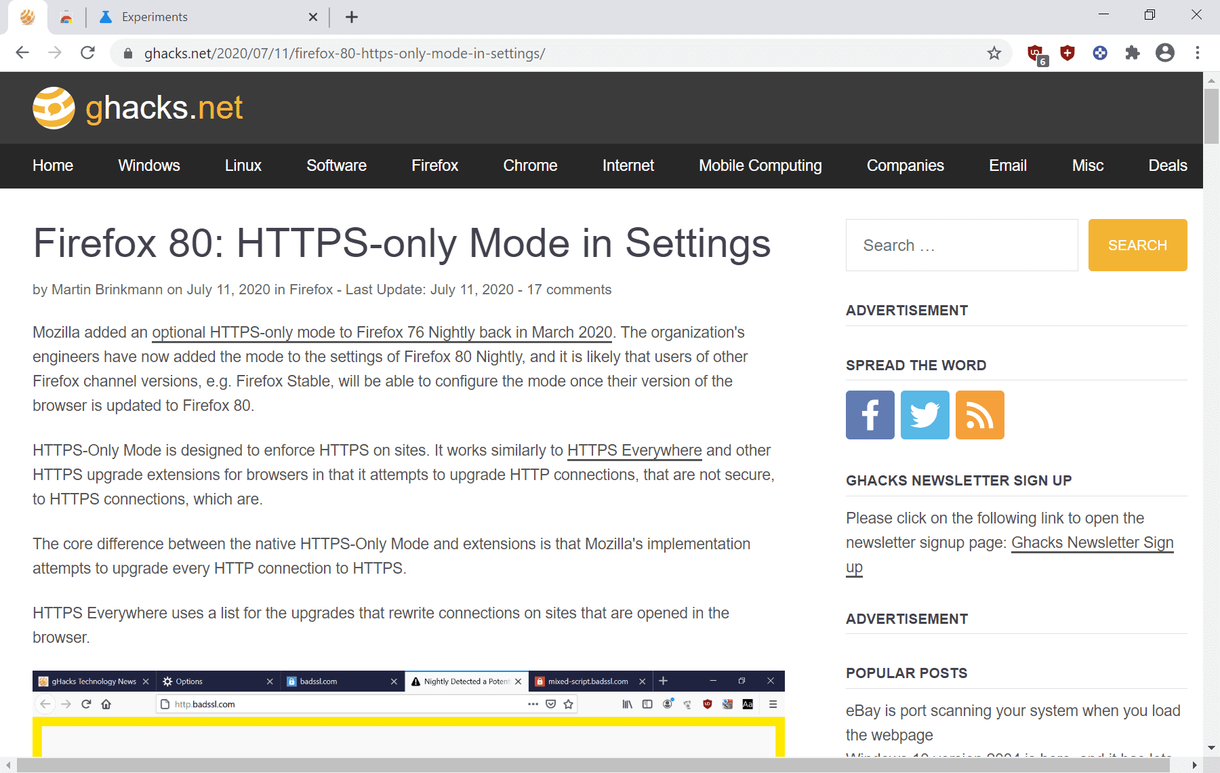Open the Firefox category link in byline
1220x773 pixels.
point(311,290)
